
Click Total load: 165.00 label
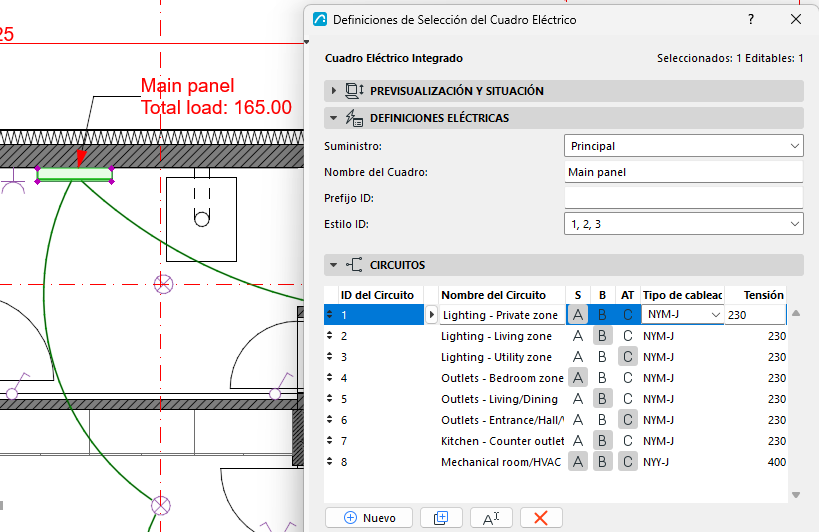[216, 108]
